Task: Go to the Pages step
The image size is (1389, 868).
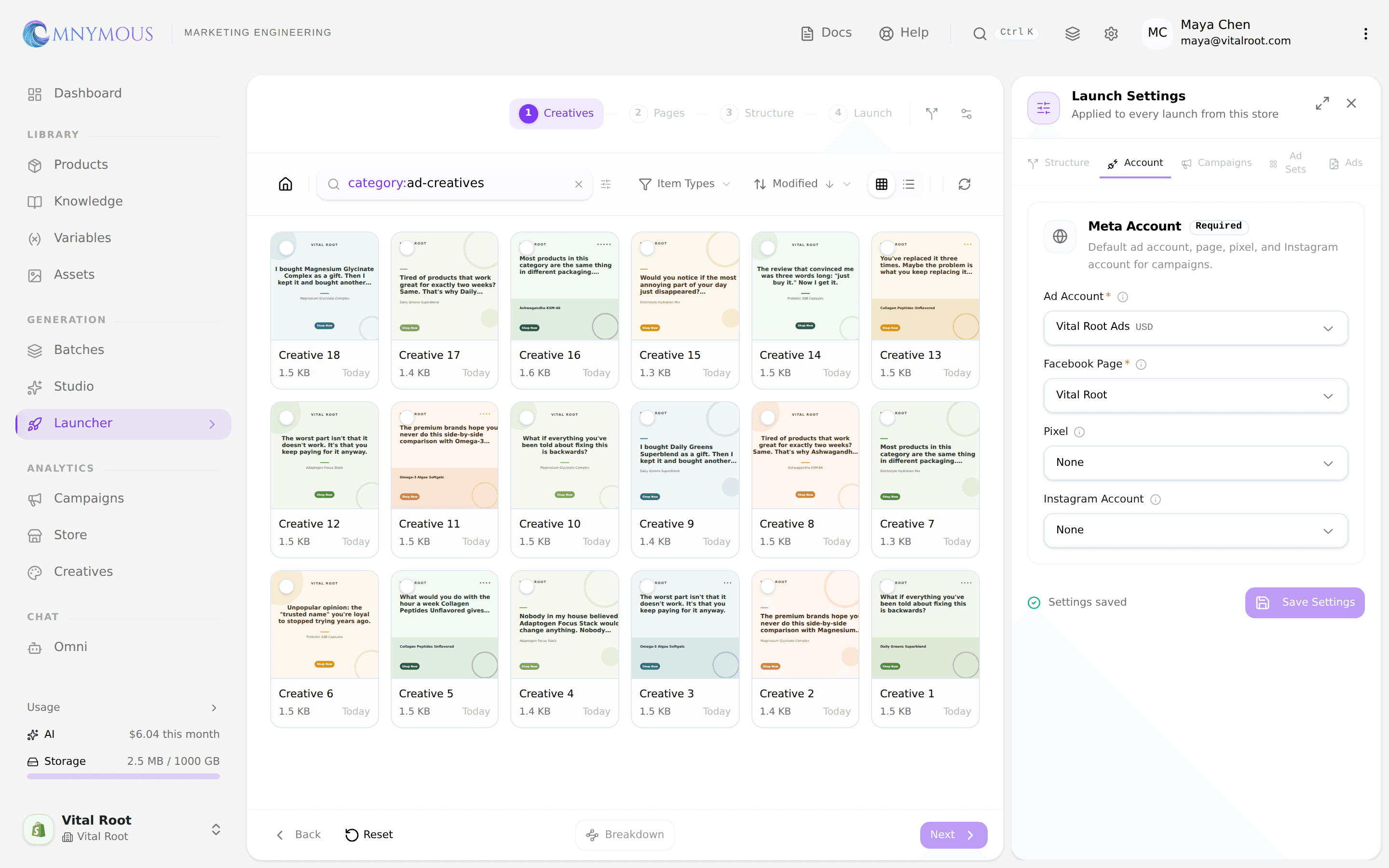Action: click(x=658, y=113)
